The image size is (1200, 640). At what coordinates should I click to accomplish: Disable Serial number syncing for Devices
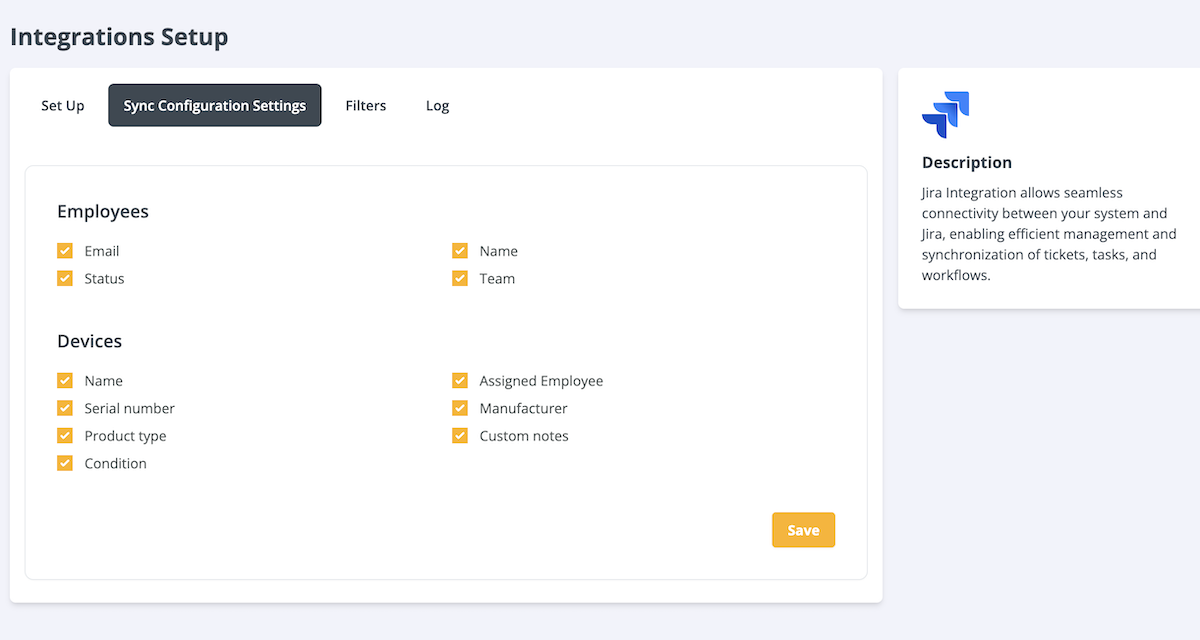pos(65,408)
